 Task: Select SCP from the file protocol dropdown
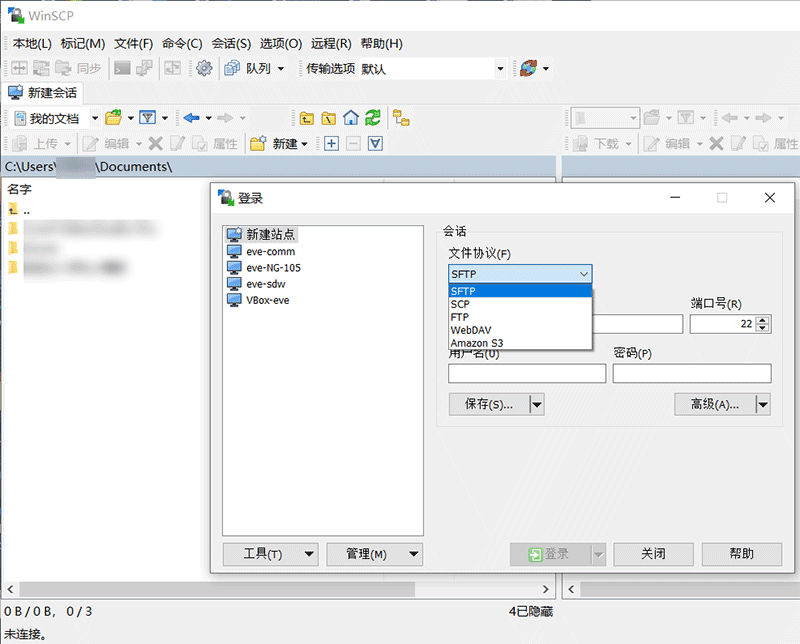pyautogui.click(x=478, y=304)
